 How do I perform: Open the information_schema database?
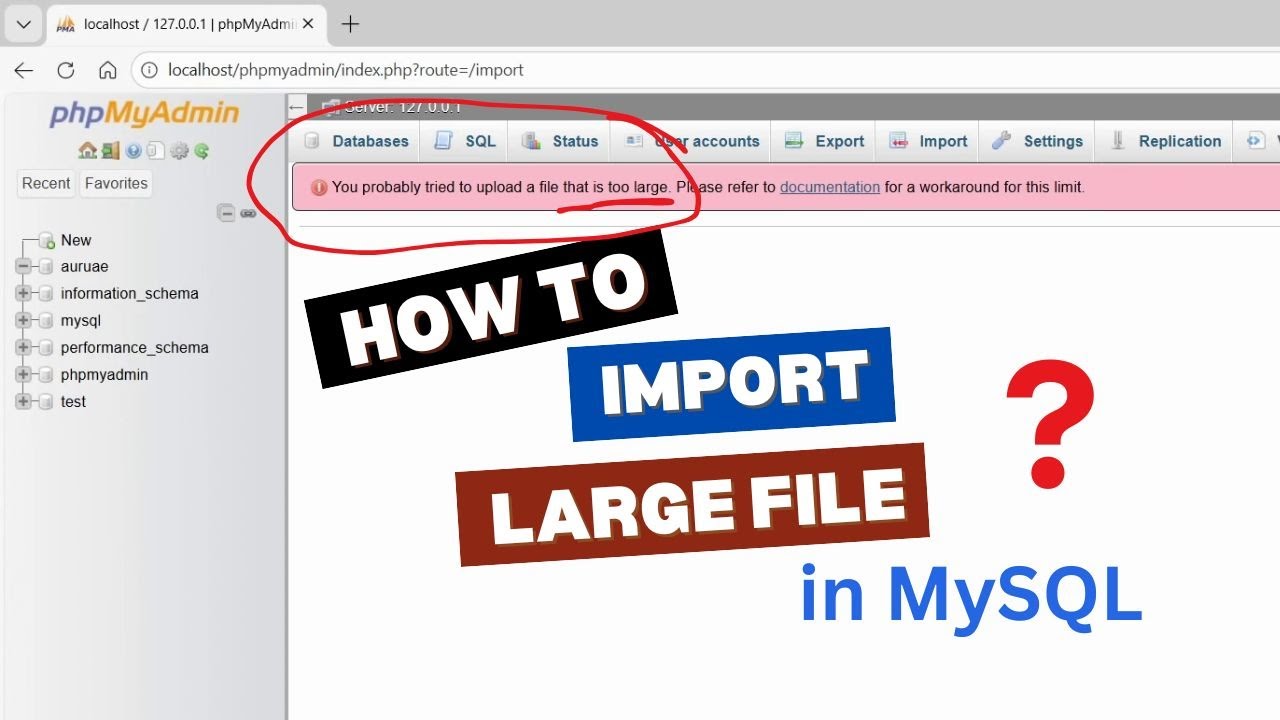tap(130, 294)
